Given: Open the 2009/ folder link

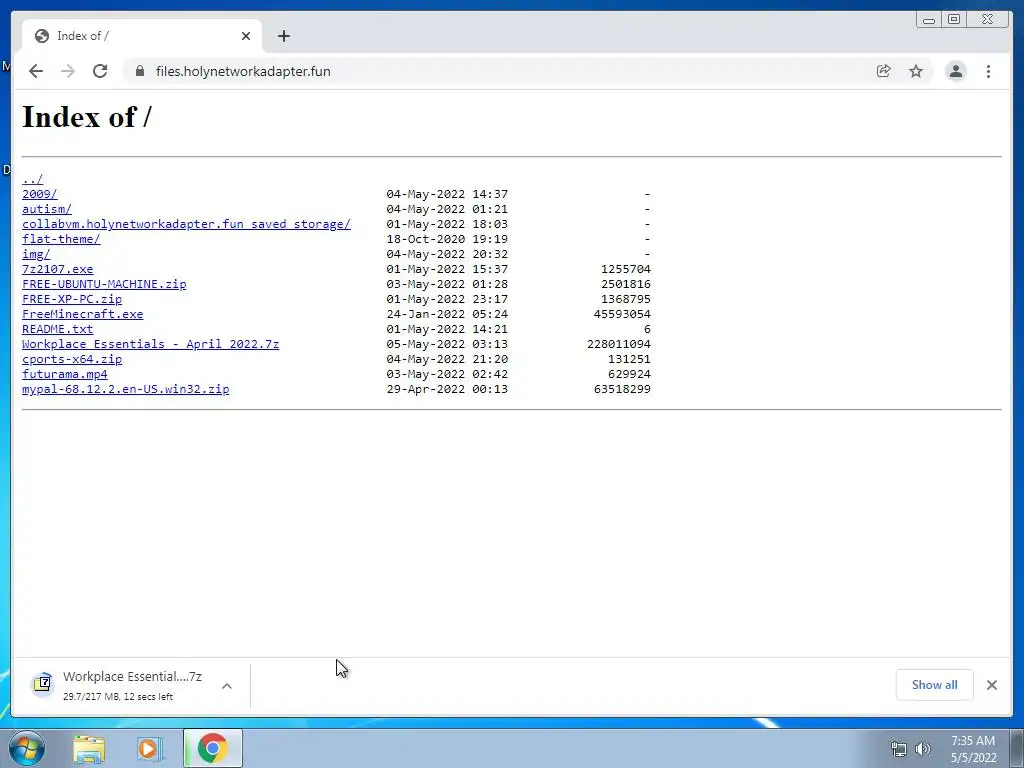Looking at the screenshot, I should [40, 194].
